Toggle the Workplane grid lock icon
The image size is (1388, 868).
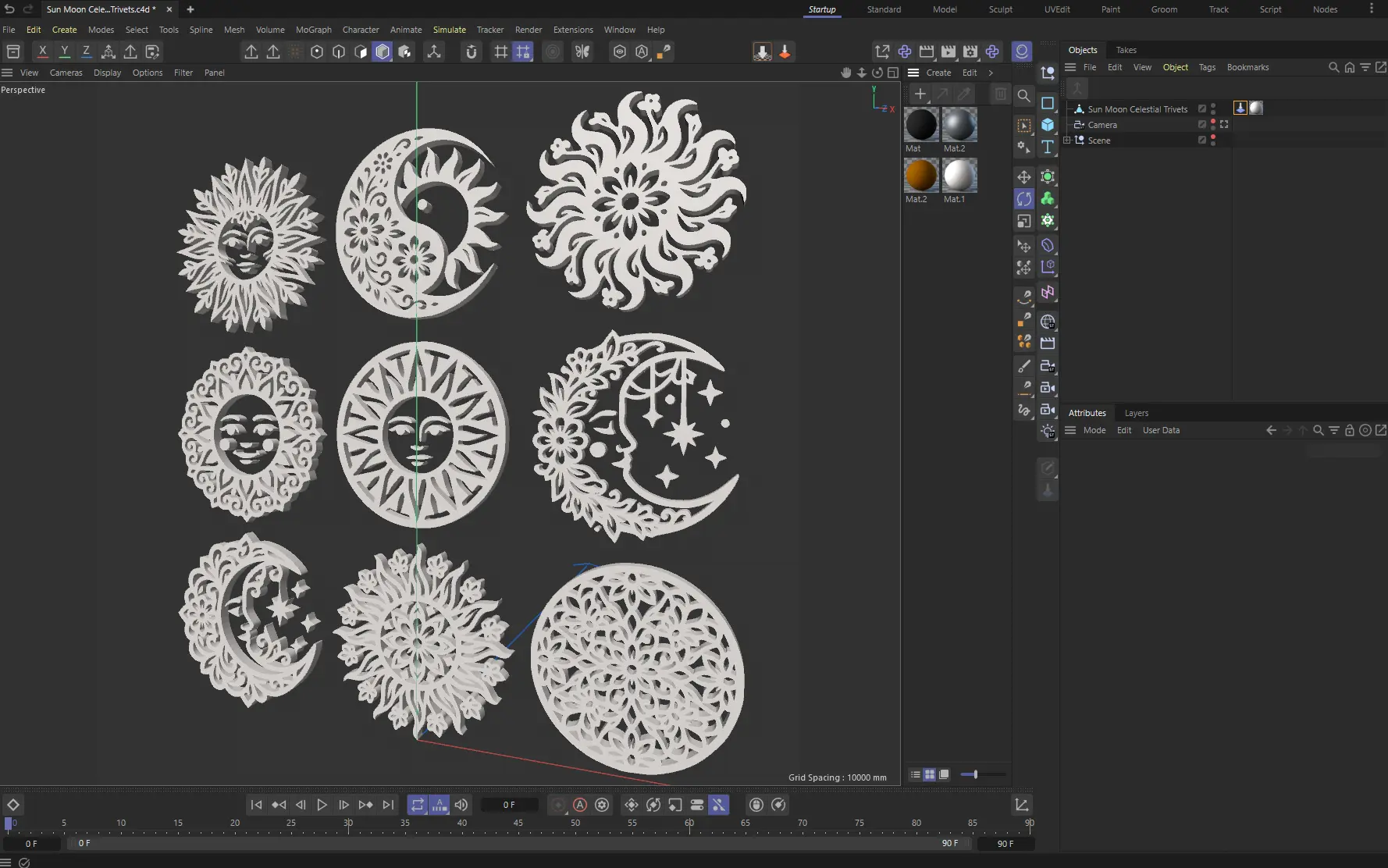(x=523, y=52)
